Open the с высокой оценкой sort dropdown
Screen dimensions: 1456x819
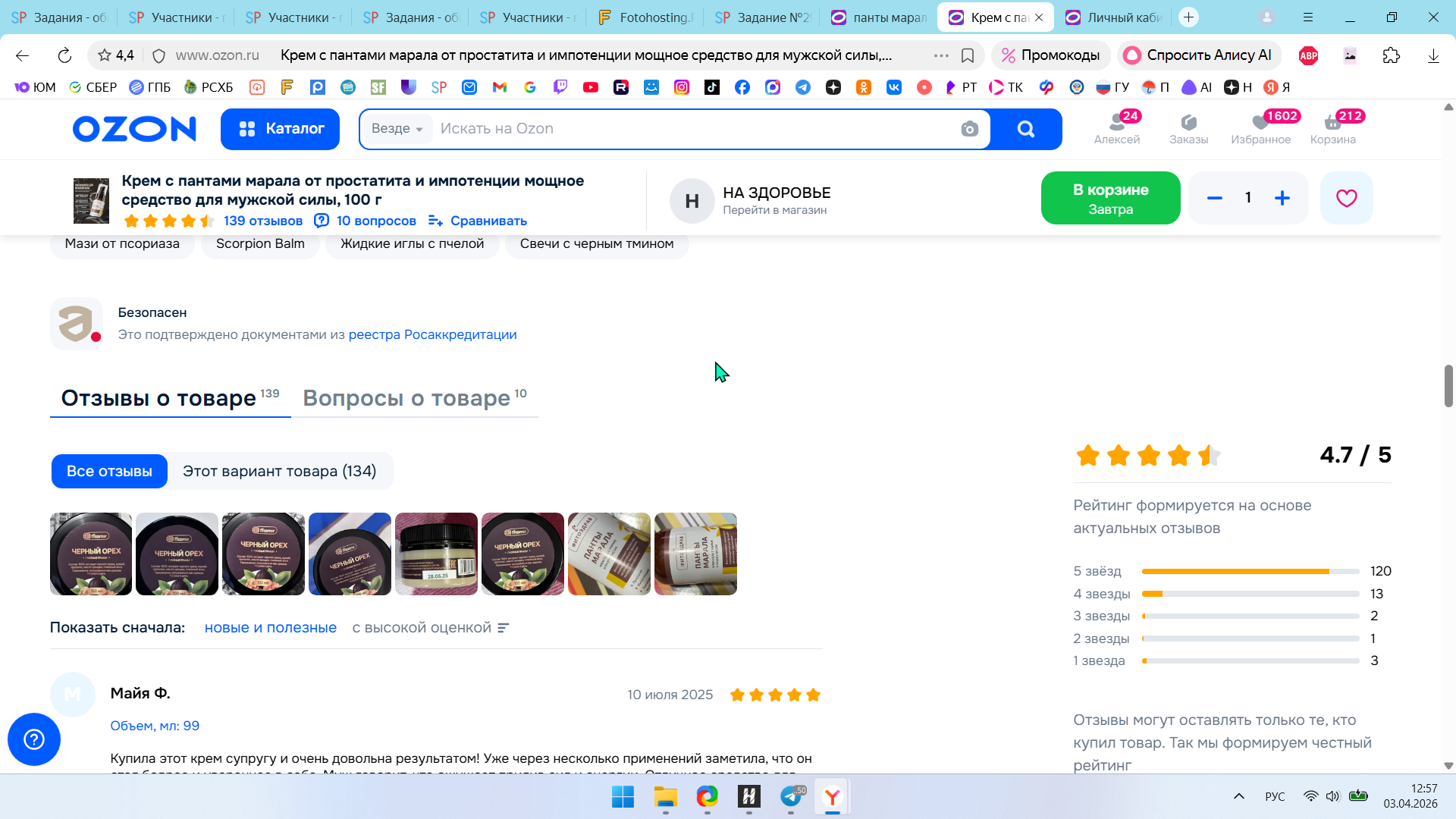click(x=430, y=628)
